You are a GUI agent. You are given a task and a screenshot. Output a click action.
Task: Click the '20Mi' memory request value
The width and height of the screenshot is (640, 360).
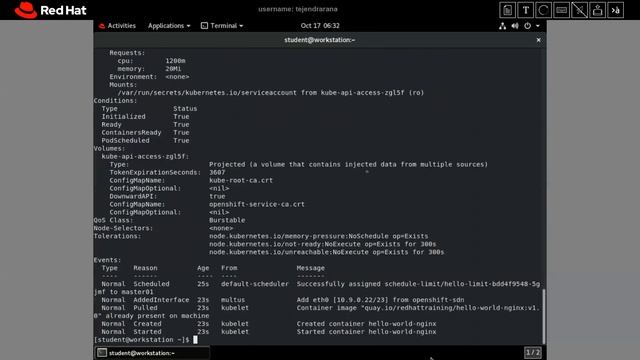[x=173, y=69]
